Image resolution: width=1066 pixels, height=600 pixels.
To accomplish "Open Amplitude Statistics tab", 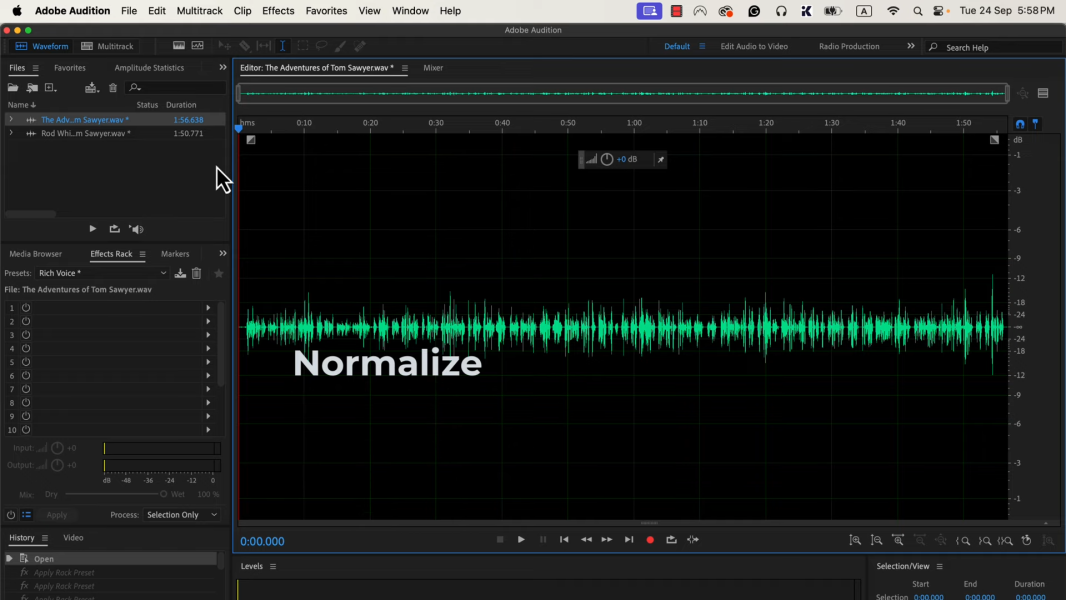I will pyautogui.click(x=149, y=68).
